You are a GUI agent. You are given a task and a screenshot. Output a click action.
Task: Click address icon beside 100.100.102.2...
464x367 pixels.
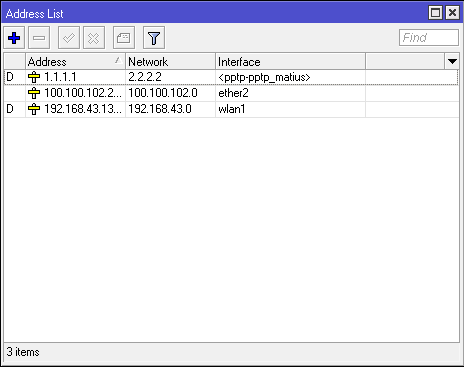(x=34, y=93)
